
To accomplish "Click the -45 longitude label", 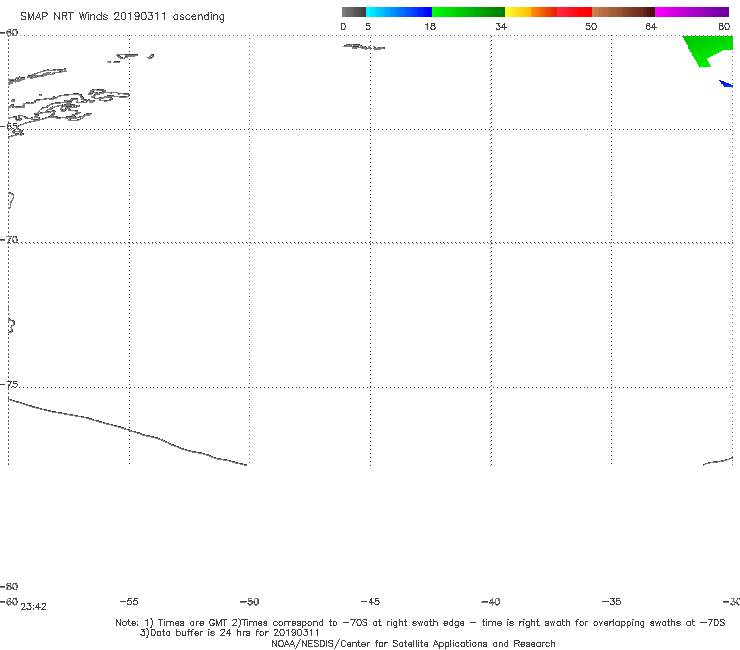I will pos(370,601).
